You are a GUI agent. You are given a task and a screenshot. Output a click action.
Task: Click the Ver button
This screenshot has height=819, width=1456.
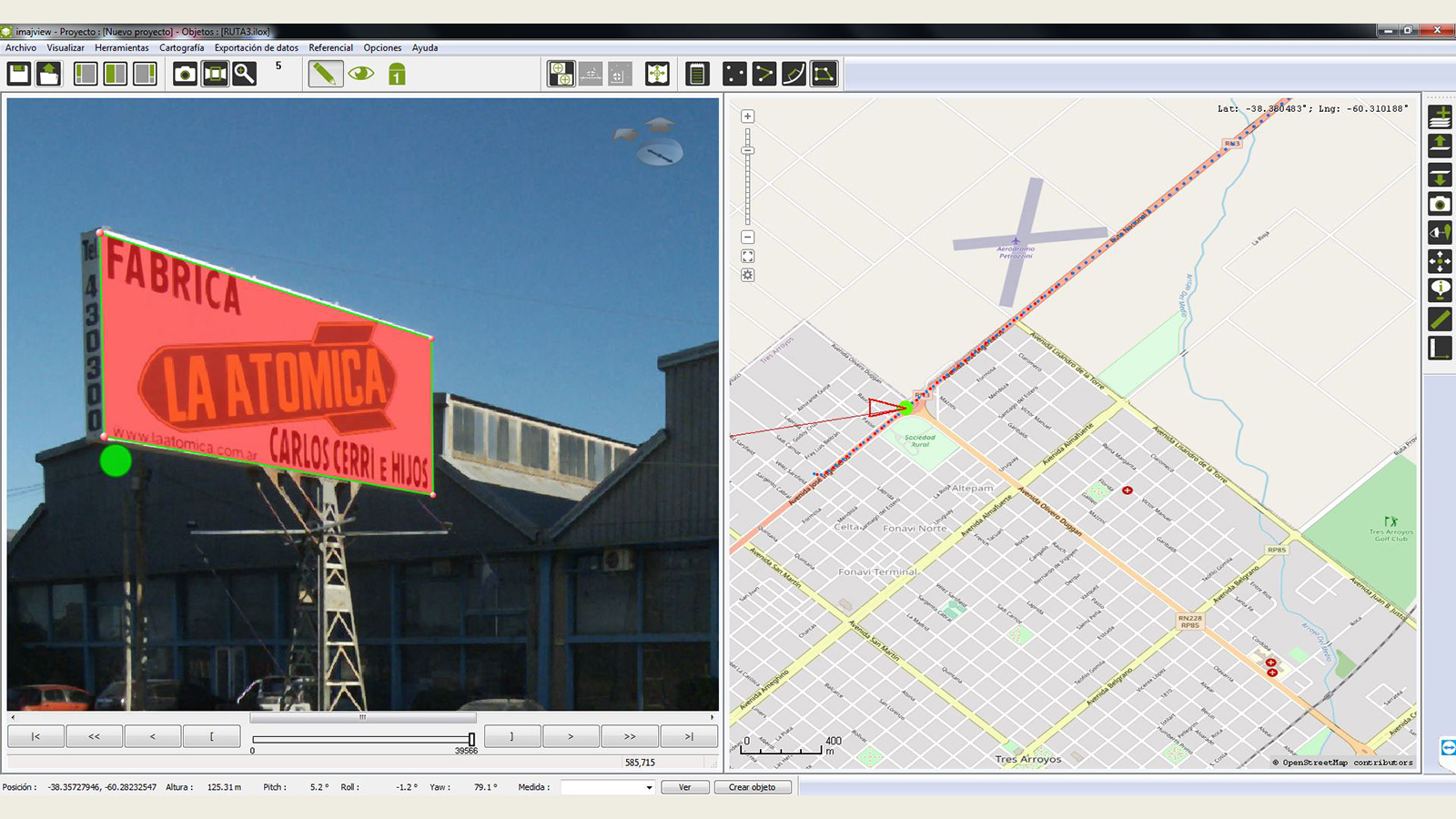click(685, 787)
